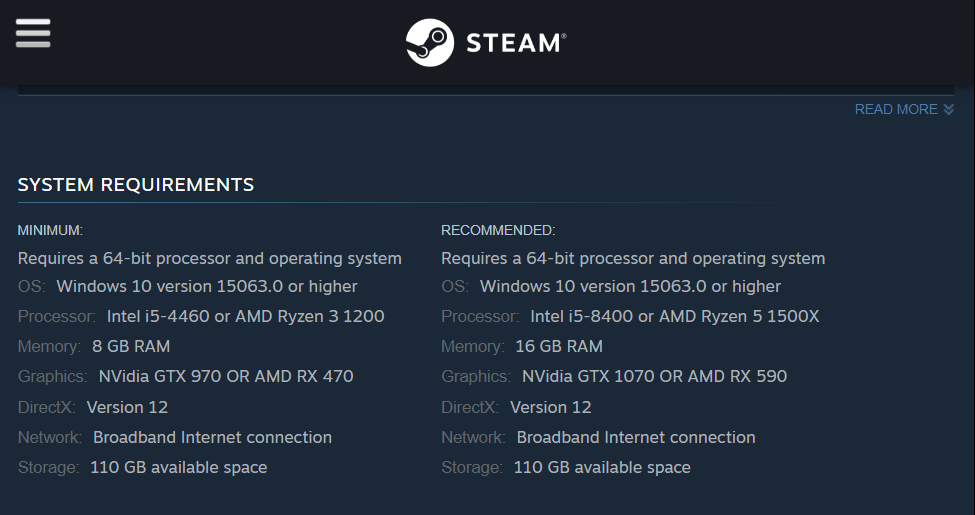Expand description using READ MORE chevron
The image size is (975, 515).
click(948, 109)
